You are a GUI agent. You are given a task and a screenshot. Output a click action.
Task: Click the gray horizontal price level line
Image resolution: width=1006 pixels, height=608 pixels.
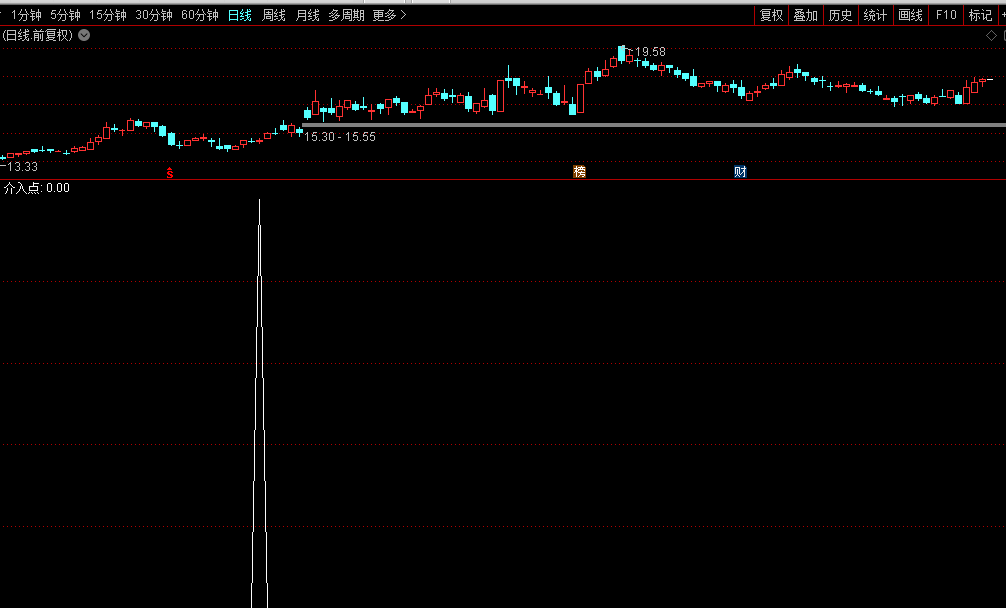(650, 125)
